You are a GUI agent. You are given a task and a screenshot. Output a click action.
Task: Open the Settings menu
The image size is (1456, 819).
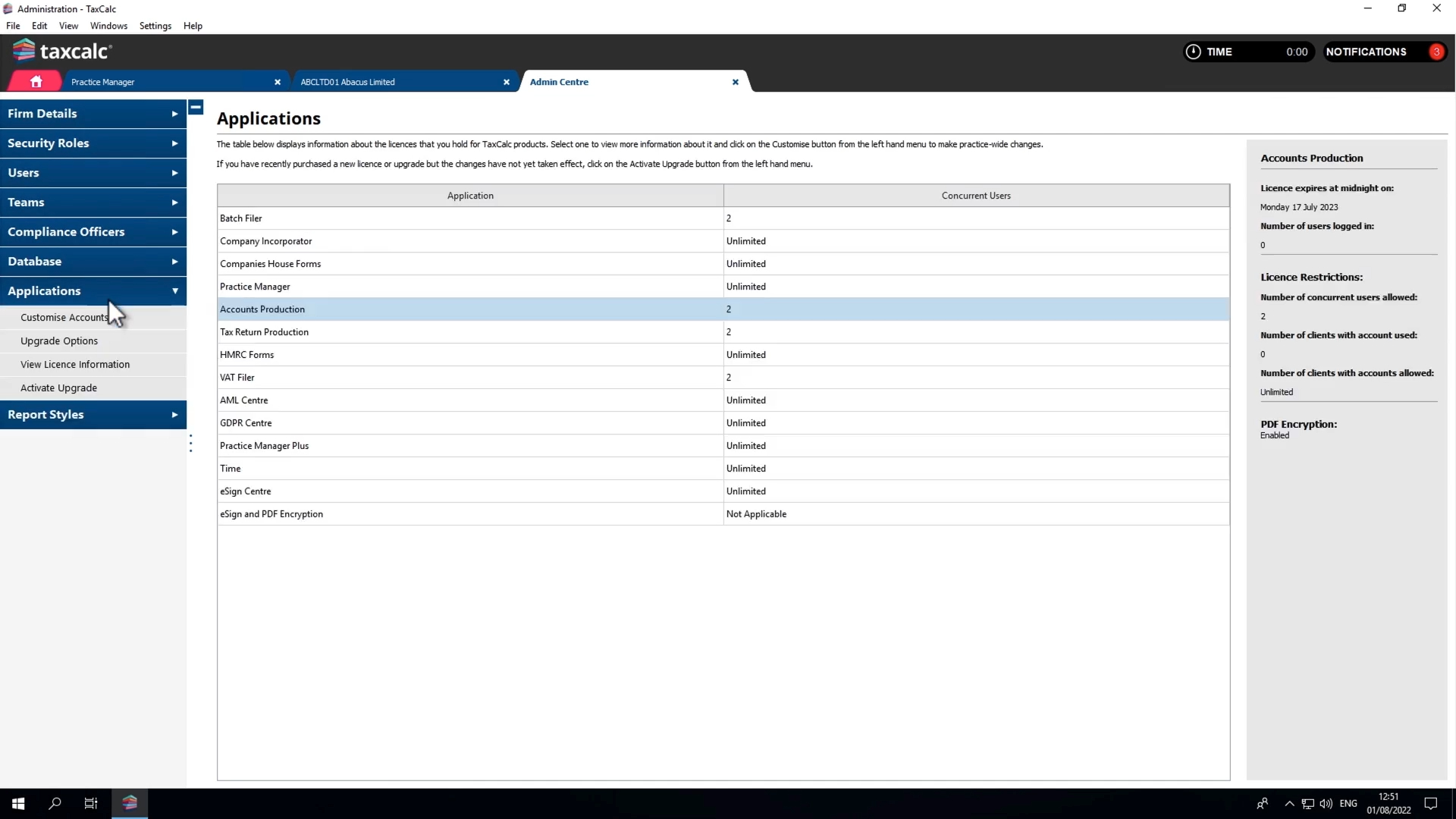(x=155, y=26)
